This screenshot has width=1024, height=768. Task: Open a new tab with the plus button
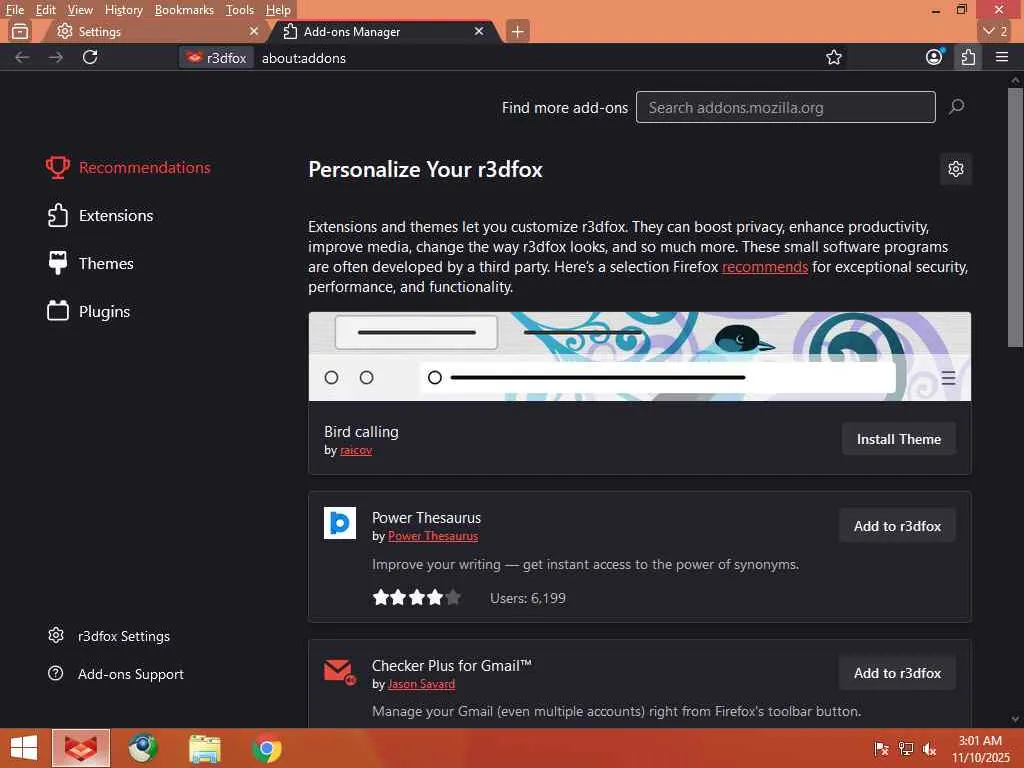[x=517, y=31]
